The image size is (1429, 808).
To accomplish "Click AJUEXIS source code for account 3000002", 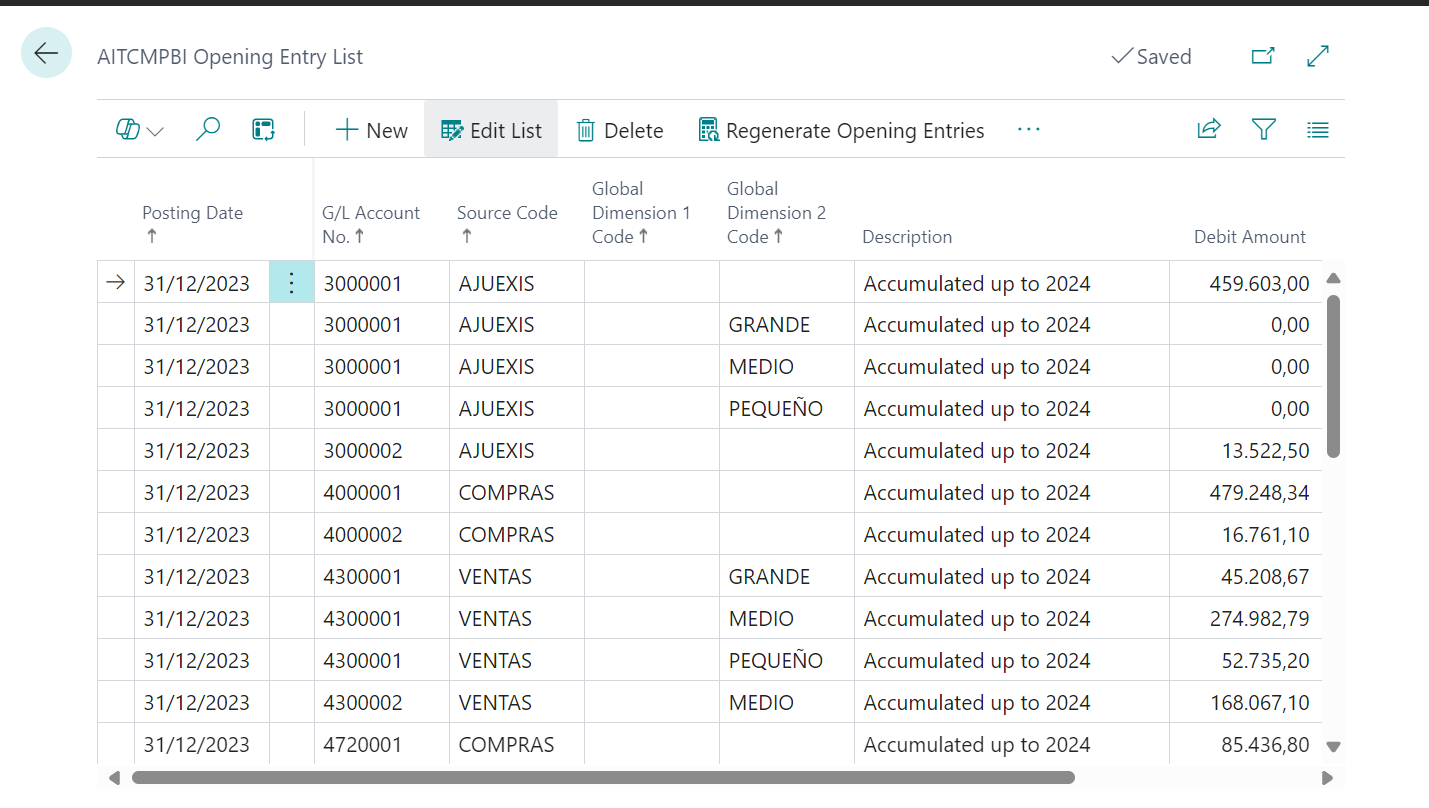I will click(x=517, y=451).
